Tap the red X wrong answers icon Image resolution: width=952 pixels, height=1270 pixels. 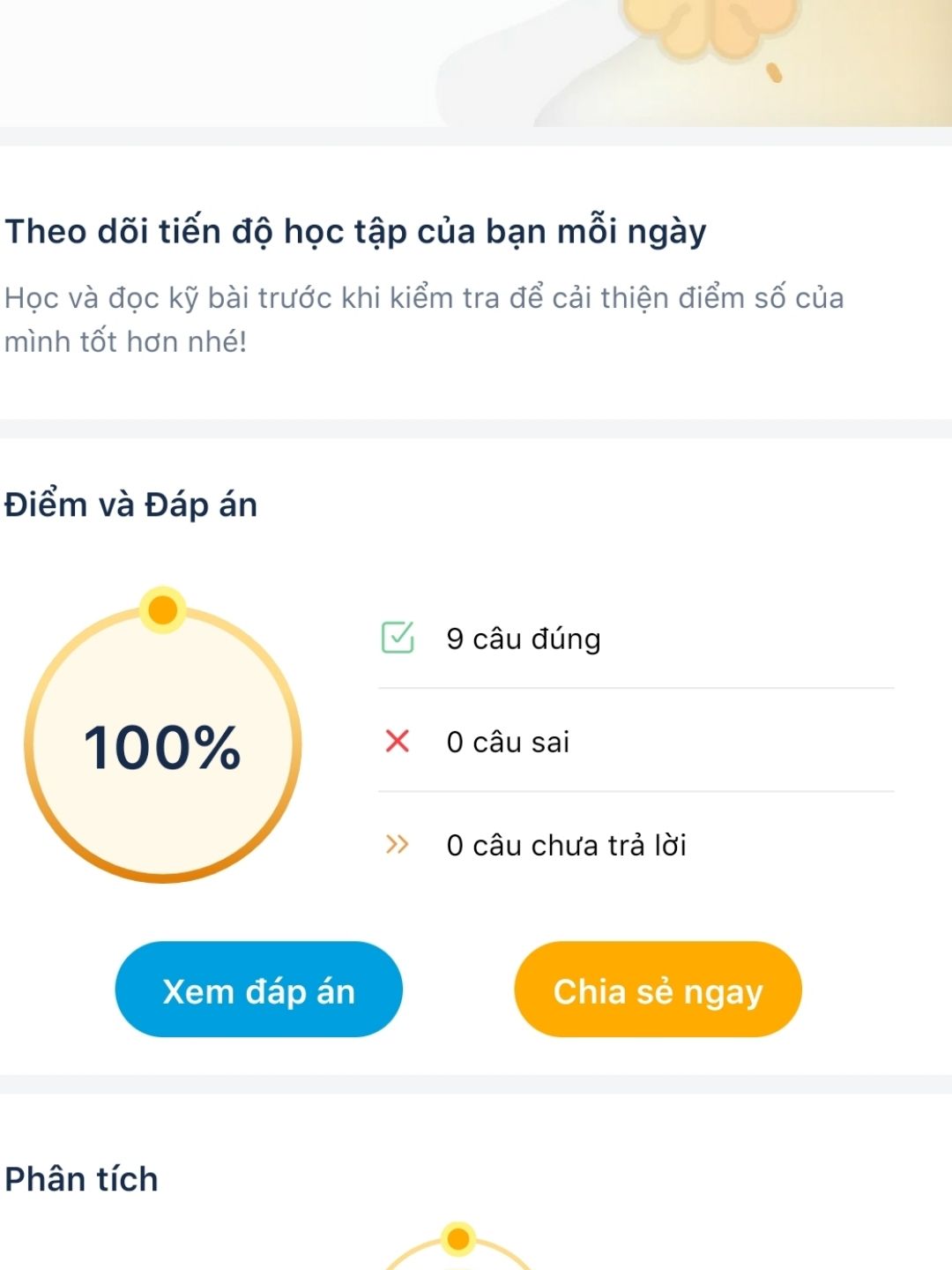click(398, 741)
